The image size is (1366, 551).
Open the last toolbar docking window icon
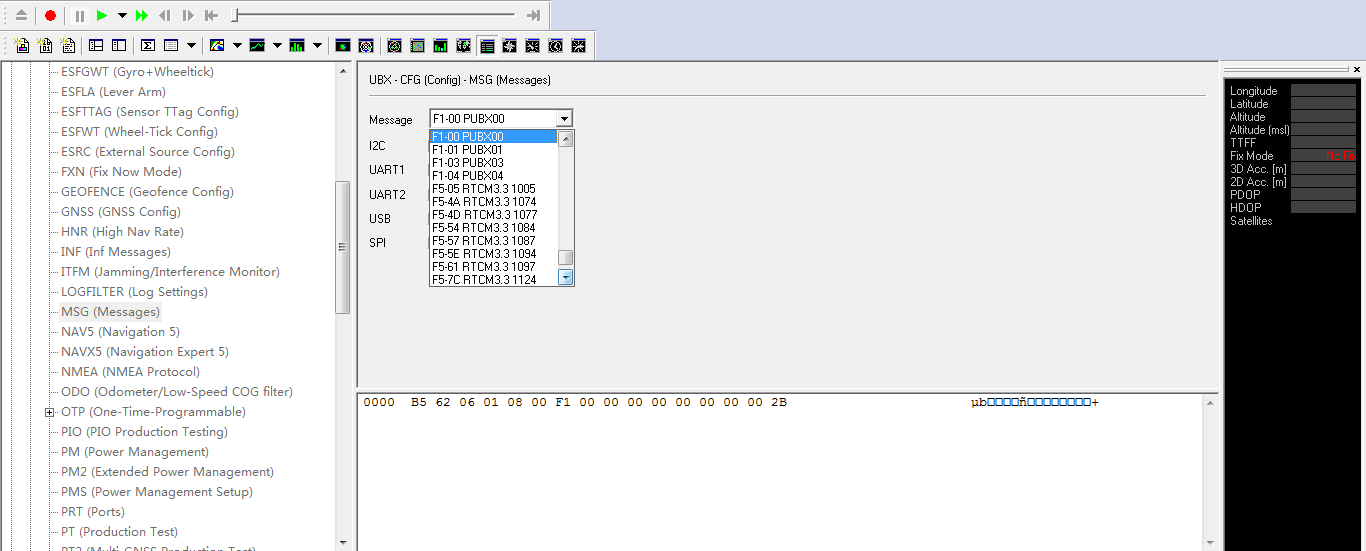(578, 45)
